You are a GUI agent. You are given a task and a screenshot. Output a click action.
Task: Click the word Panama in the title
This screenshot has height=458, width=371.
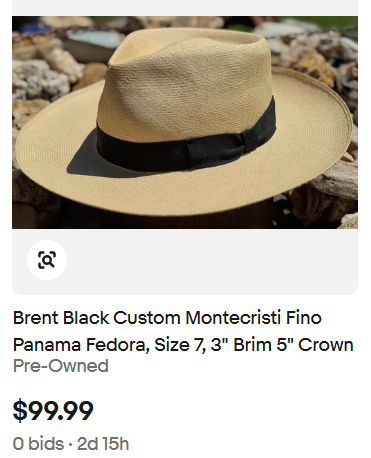[47, 345]
